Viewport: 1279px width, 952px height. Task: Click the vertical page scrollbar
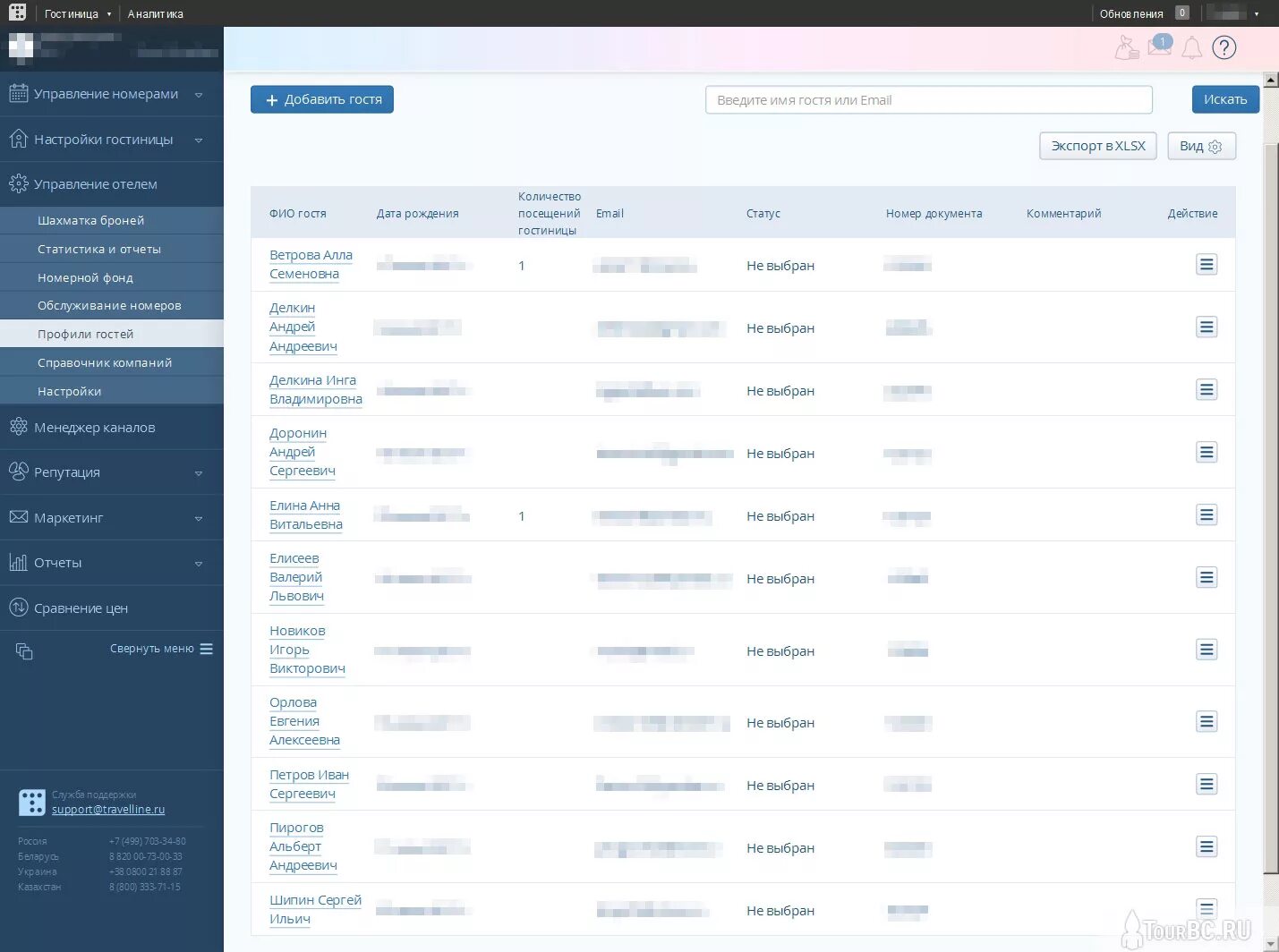point(1271,507)
